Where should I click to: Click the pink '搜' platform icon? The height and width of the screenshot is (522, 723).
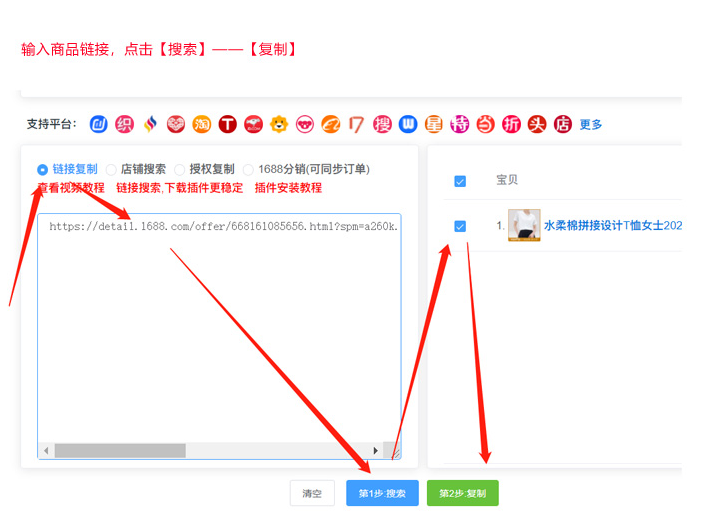(382, 124)
